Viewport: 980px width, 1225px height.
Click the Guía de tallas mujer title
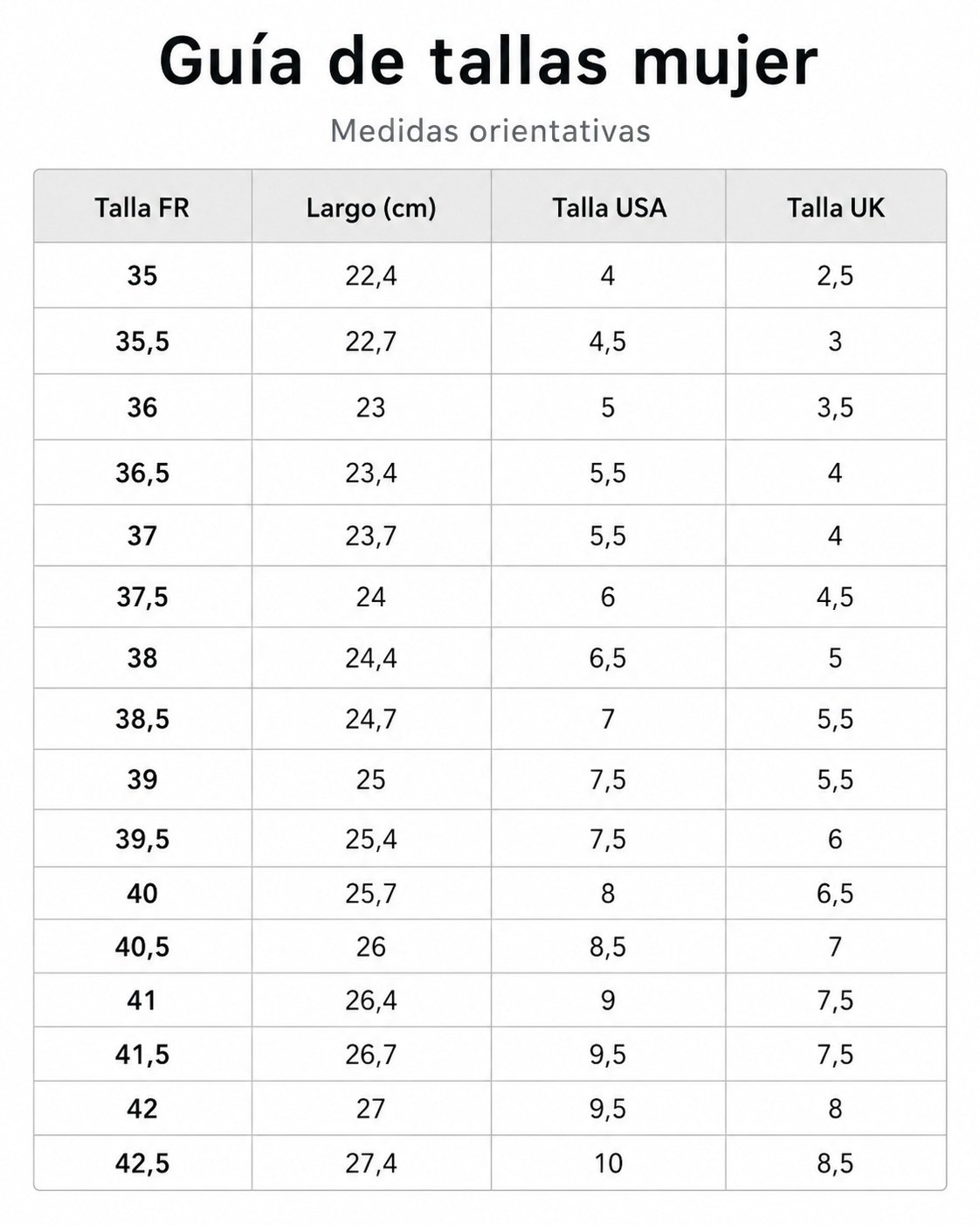tap(489, 63)
